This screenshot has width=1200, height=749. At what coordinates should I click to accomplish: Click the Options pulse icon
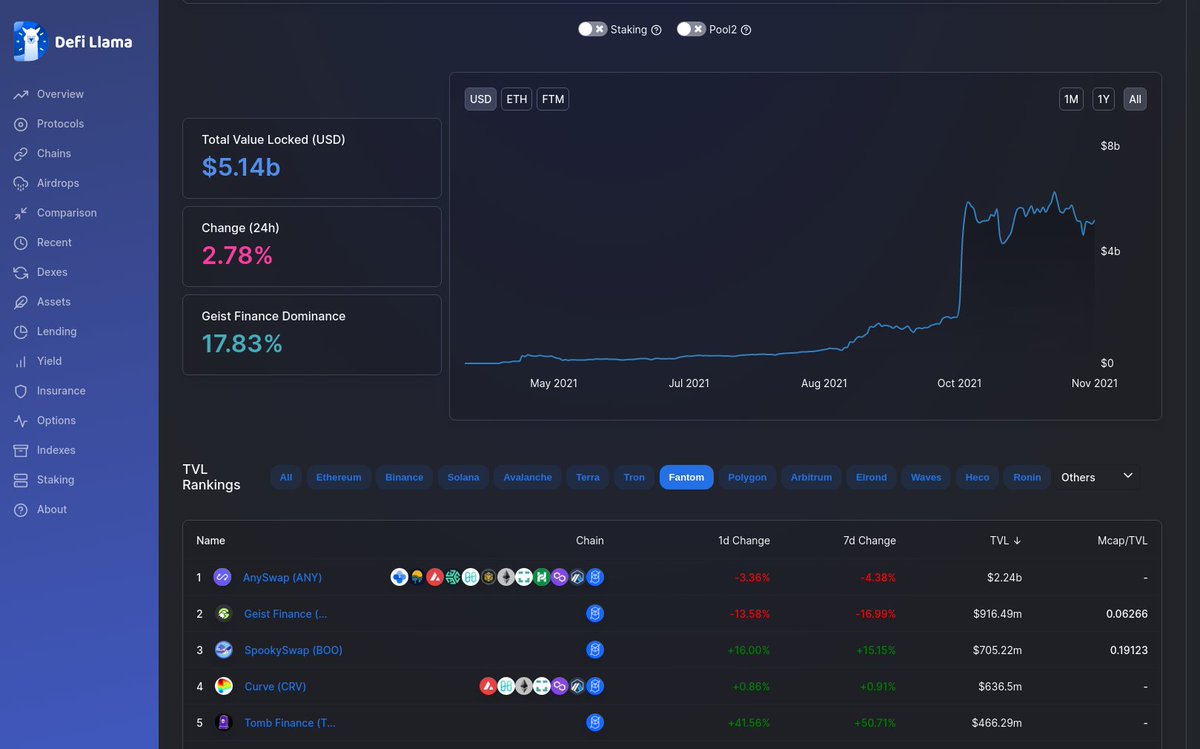pyautogui.click(x=20, y=421)
